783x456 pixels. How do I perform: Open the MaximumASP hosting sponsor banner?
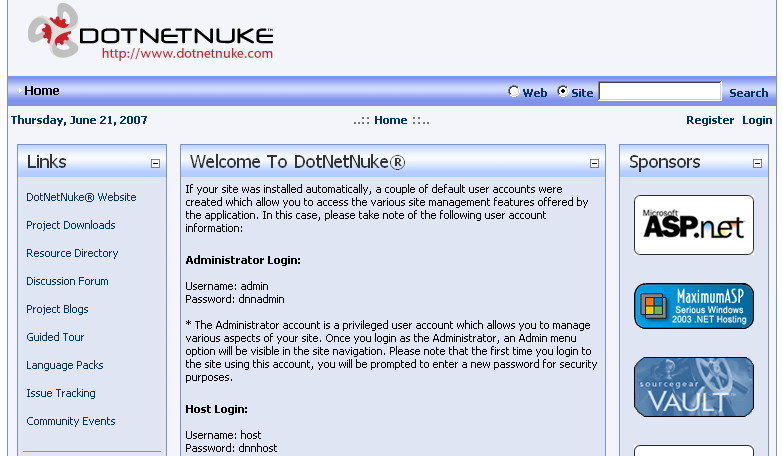click(x=694, y=306)
